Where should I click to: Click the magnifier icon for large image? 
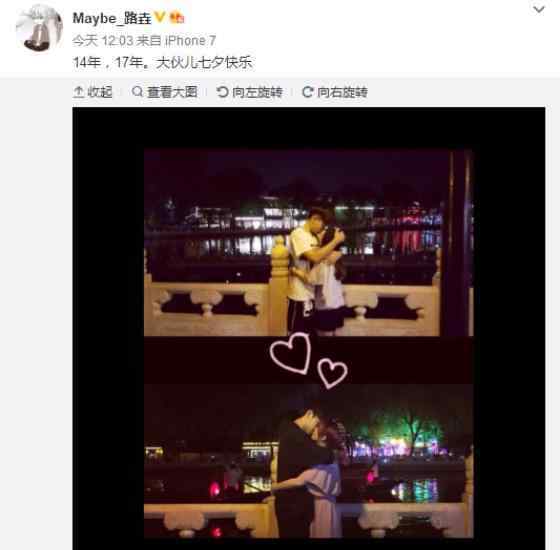coord(137,92)
